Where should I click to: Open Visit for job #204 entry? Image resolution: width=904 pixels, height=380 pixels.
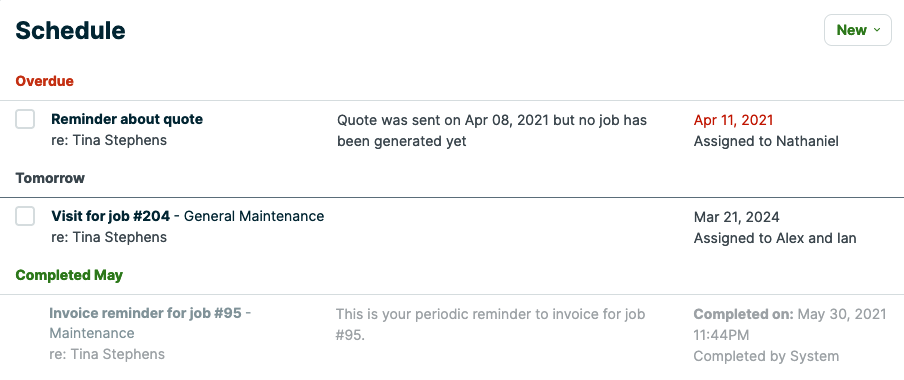coord(111,216)
